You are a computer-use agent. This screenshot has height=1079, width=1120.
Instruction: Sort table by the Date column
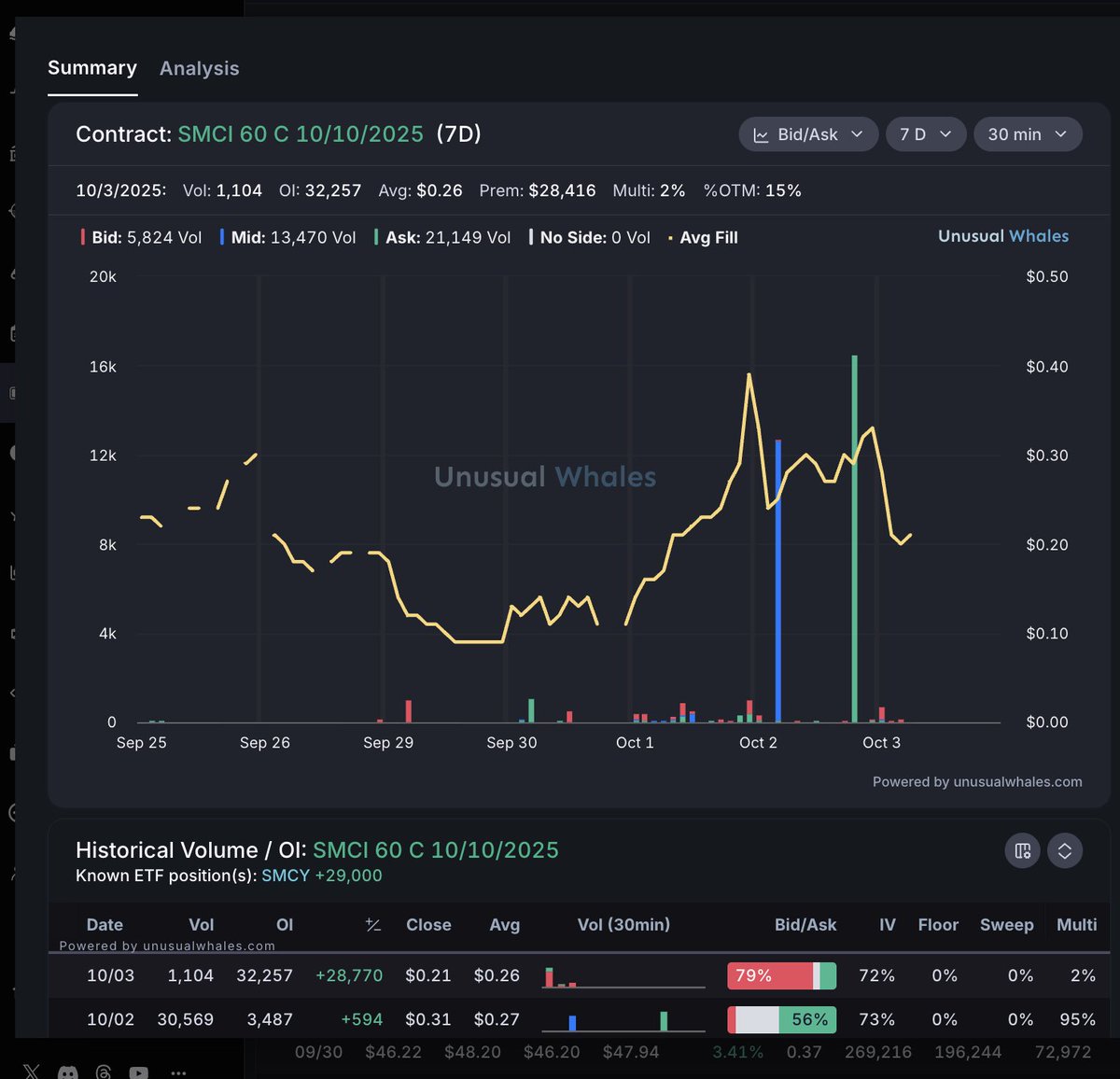point(105,925)
